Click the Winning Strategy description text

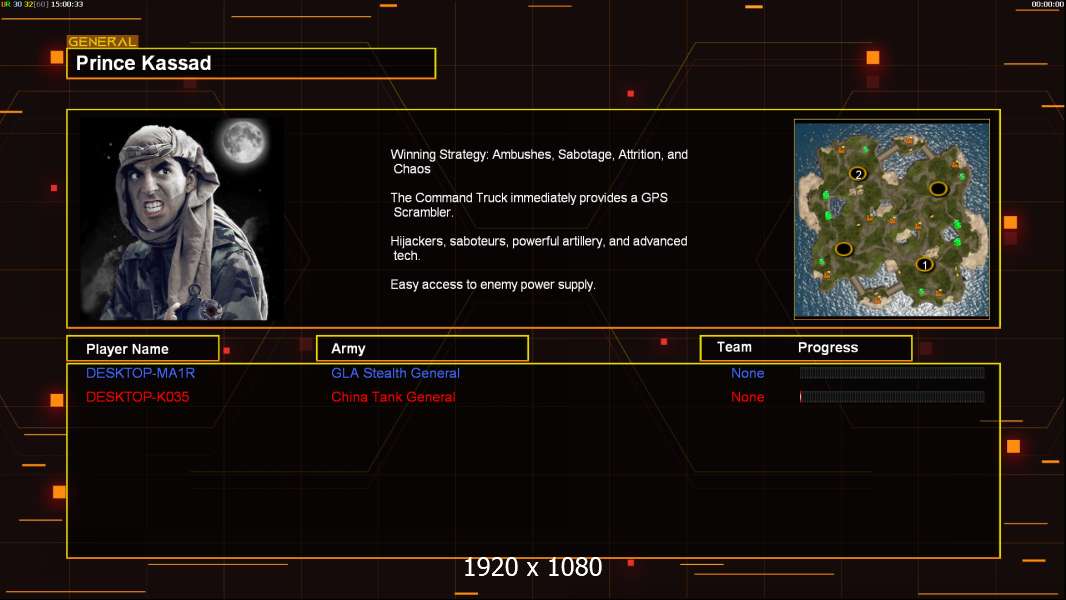pos(539,162)
